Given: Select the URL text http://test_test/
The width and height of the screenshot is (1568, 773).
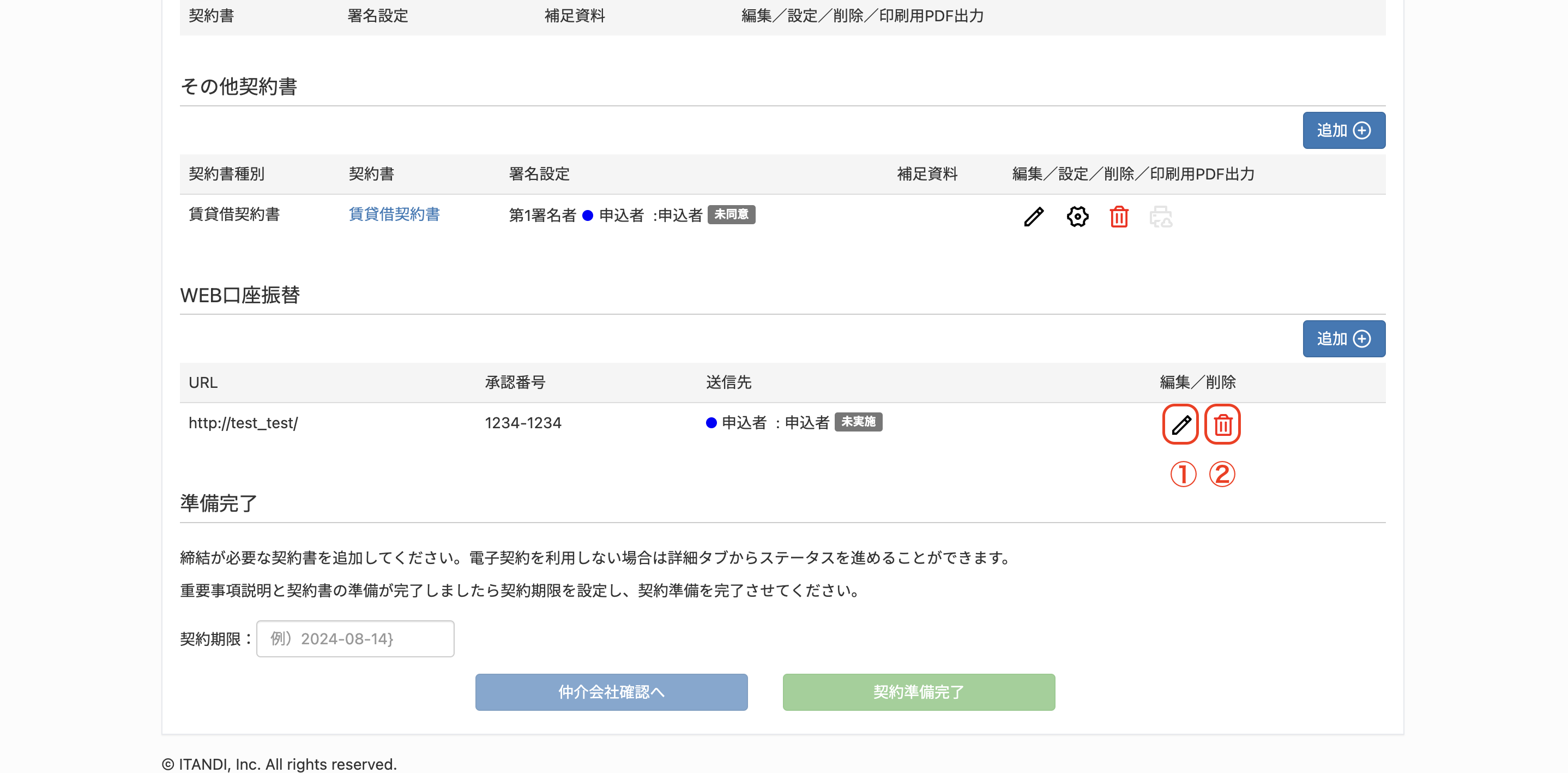Looking at the screenshot, I should (243, 423).
